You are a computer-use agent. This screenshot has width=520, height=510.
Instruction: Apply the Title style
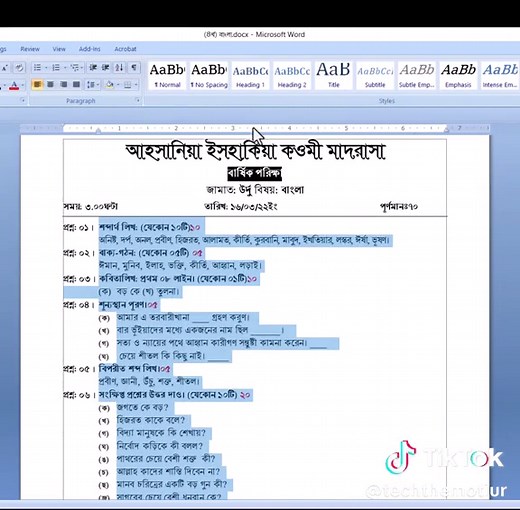click(x=333, y=76)
